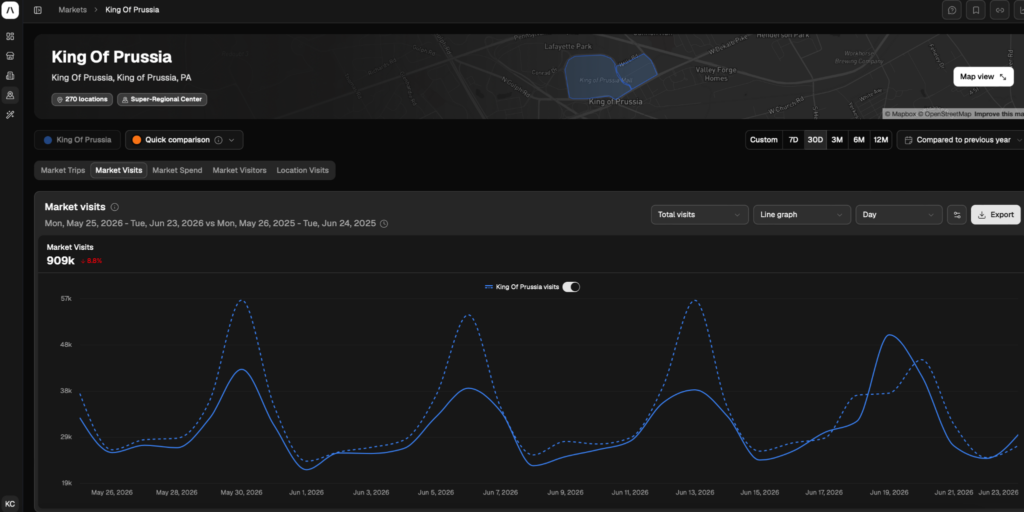Go to Markets breadcrumb
Image resolution: width=1024 pixels, height=512 pixels.
coord(72,10)
